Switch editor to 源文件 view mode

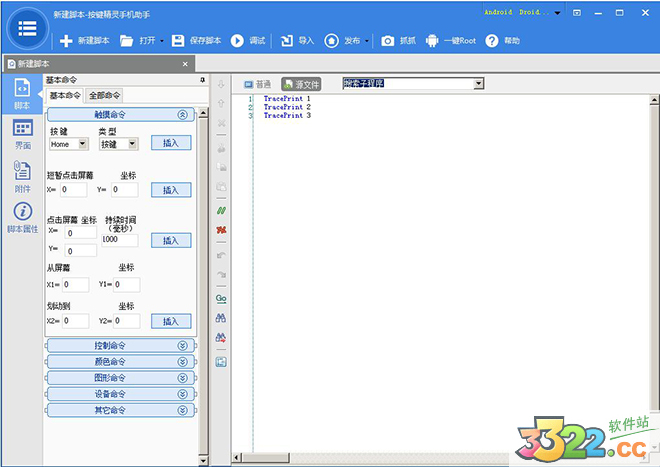pos(302,84)
